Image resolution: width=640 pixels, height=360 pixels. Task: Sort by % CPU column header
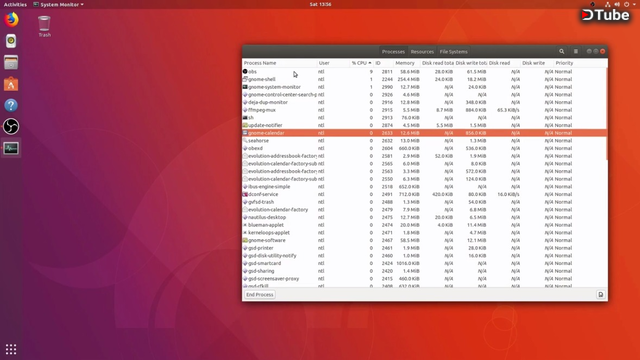point(362,63)
